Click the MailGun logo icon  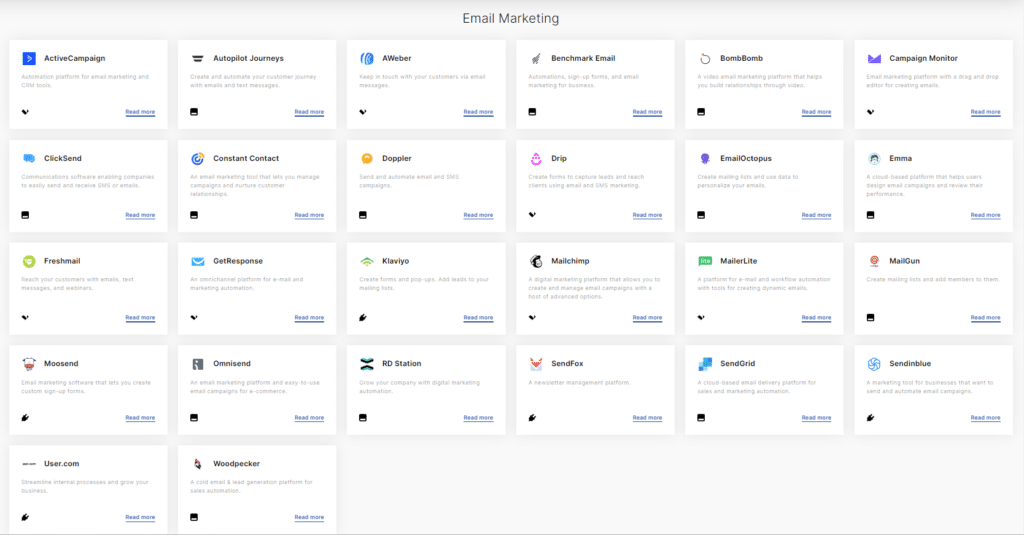pyautogui.click(x=874, y=261)
